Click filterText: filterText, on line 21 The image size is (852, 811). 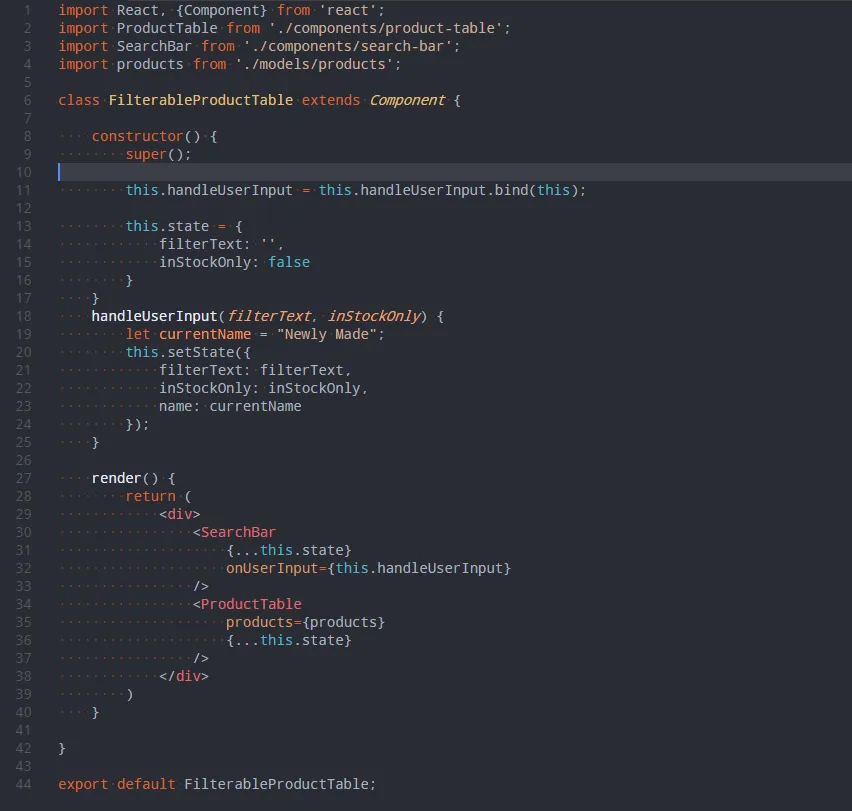pyautogui.click(x=255, y=370)
